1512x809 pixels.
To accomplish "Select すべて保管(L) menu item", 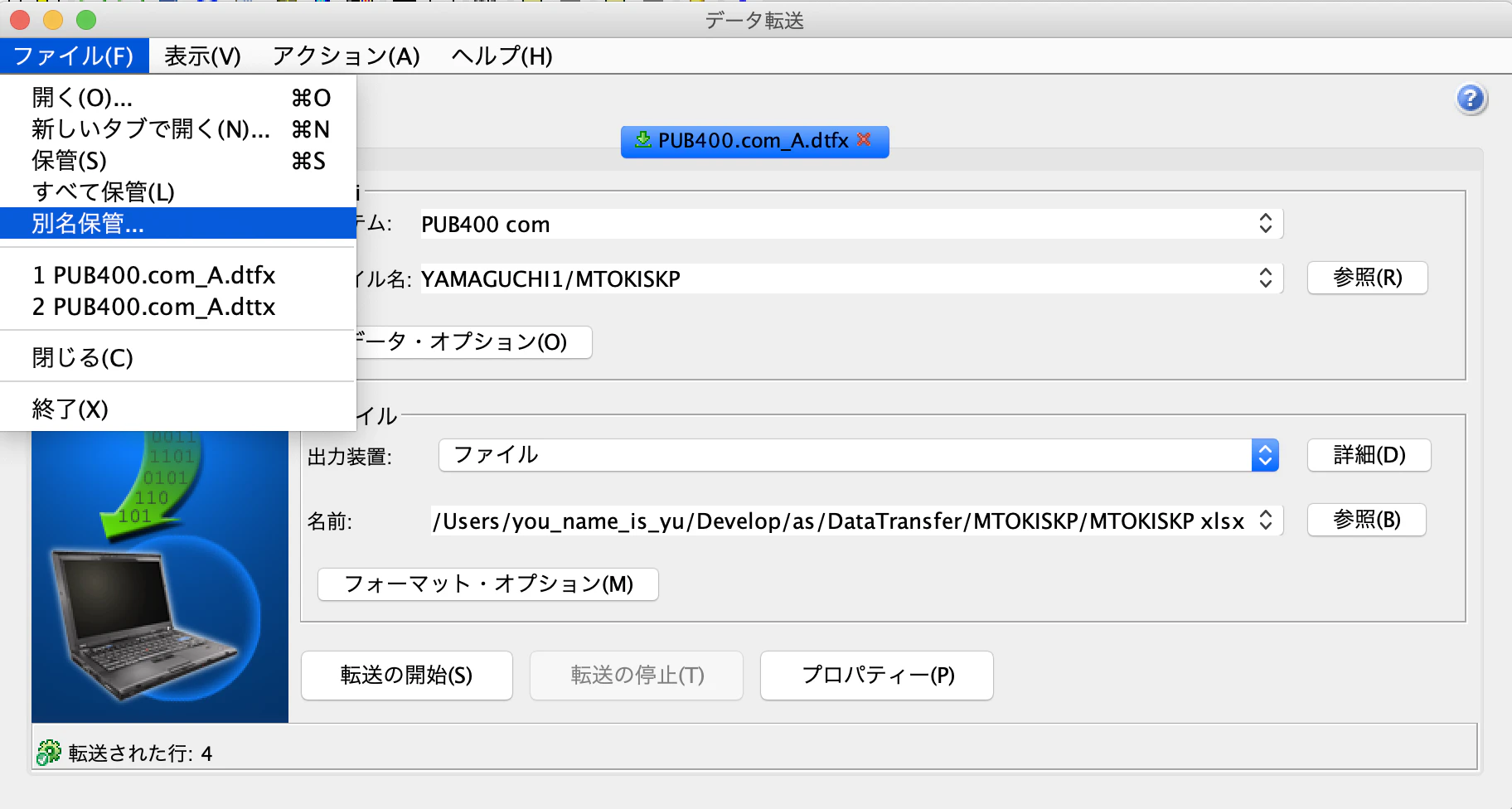I will pos(178,192).
